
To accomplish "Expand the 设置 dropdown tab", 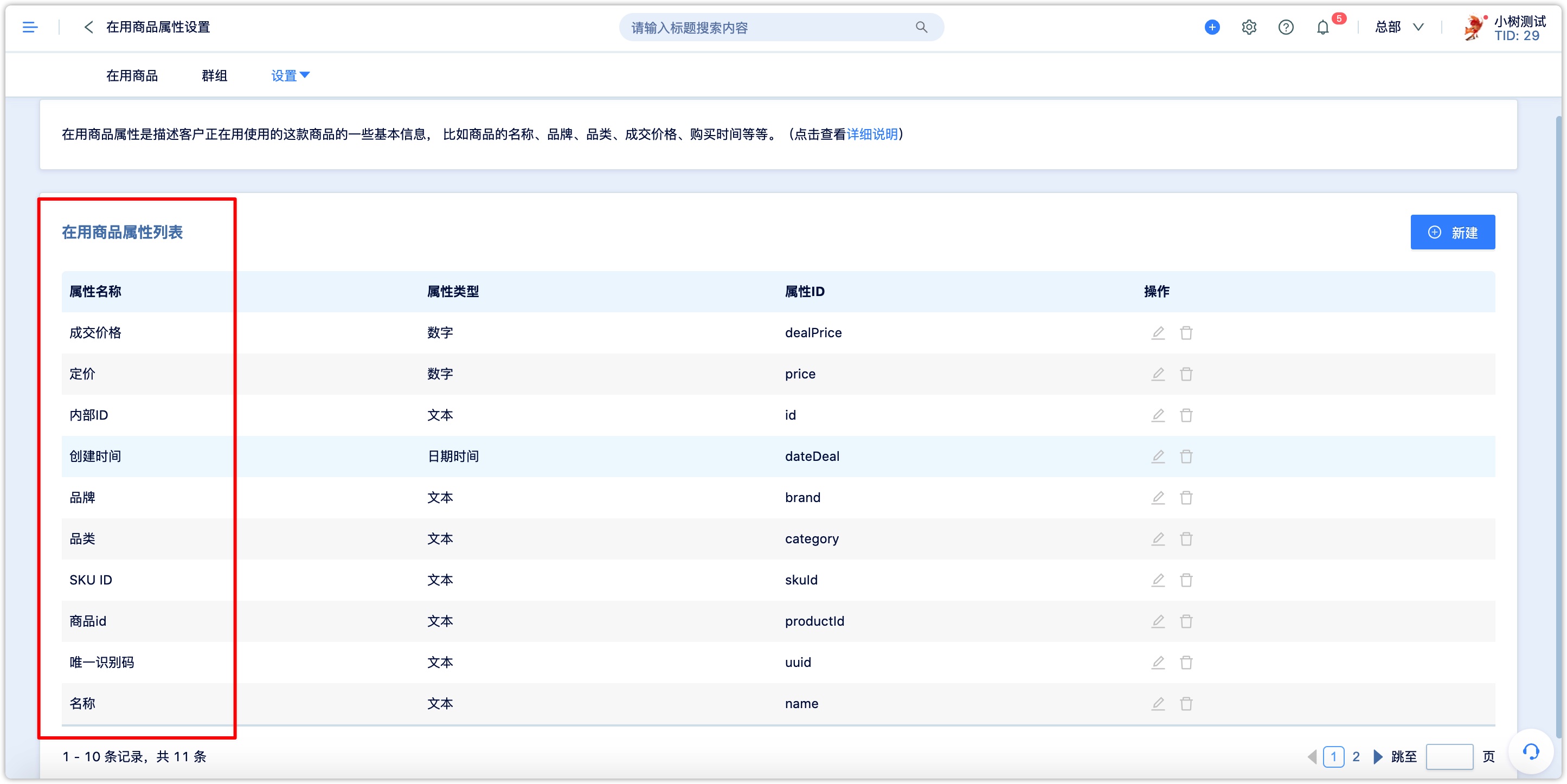I will tap(290, 75).
